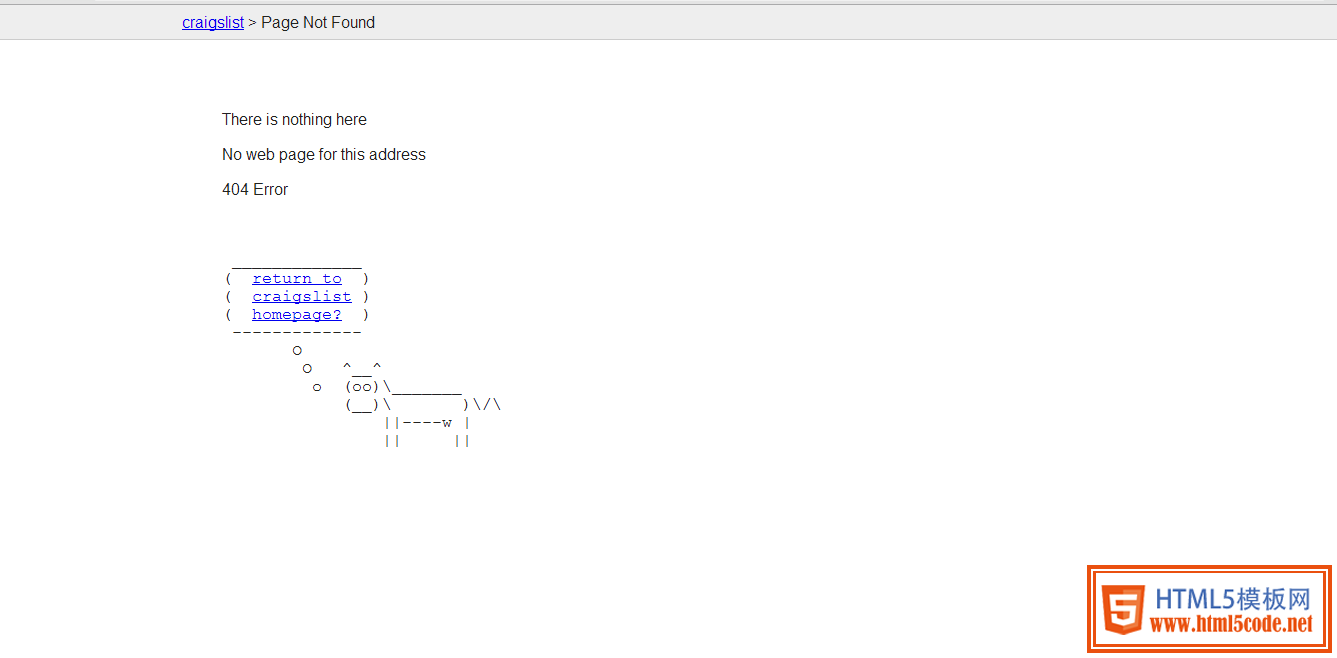Click the "404 Error" text
Viewport: 1337px width, 658px height.
point(255,189)
